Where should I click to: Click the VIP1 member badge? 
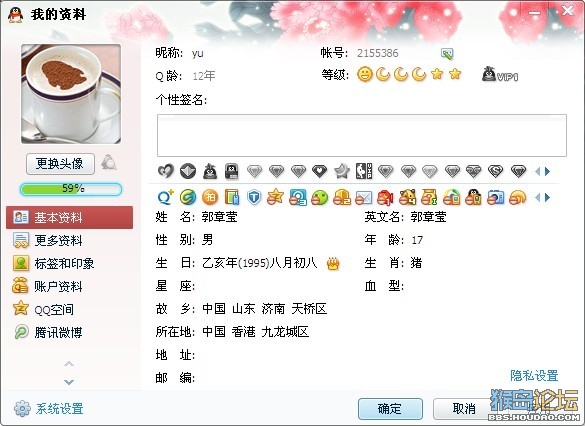(500, 74)
